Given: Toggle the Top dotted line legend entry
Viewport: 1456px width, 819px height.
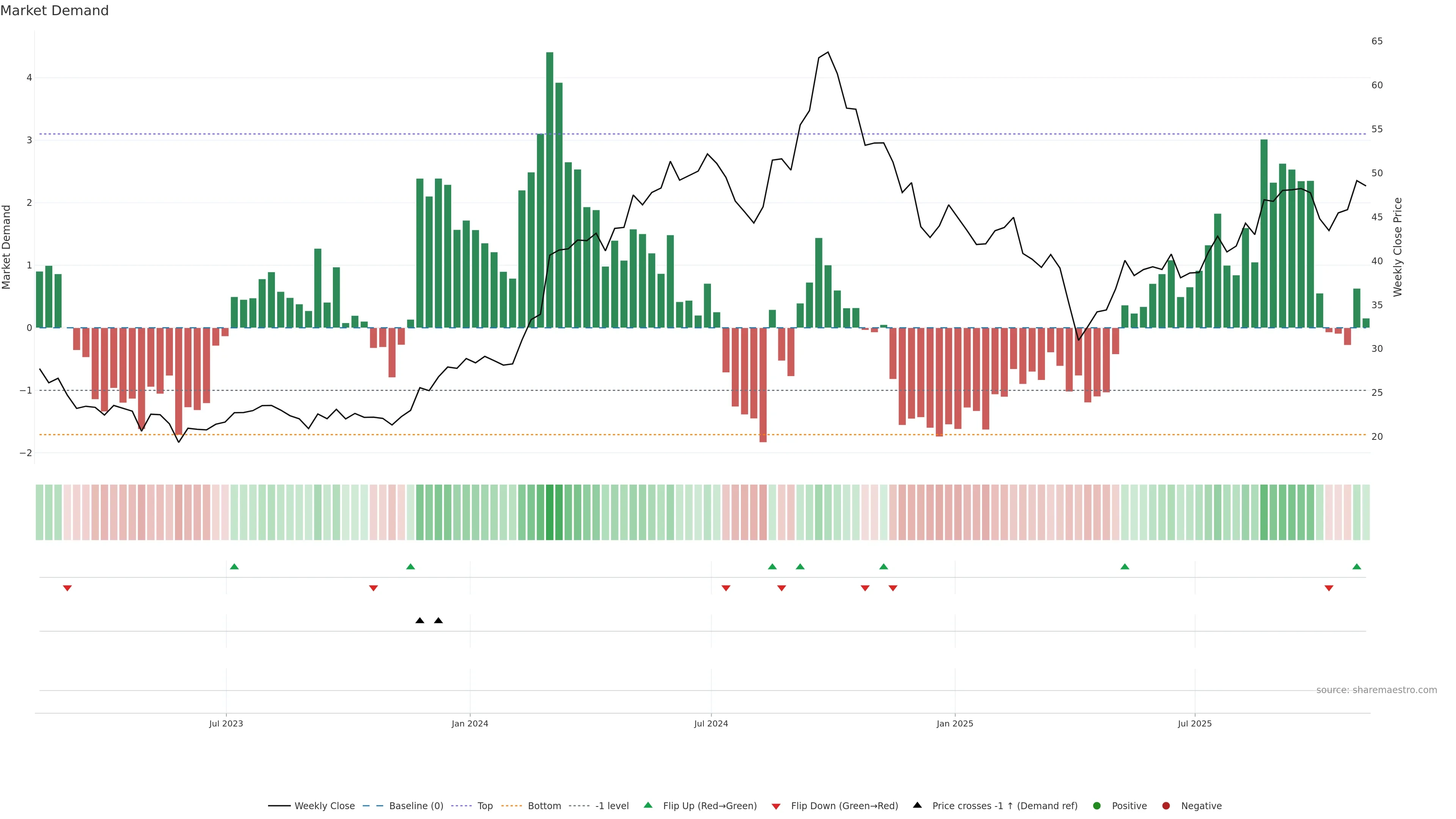Looking at the screenshot, I should point(485,805).
